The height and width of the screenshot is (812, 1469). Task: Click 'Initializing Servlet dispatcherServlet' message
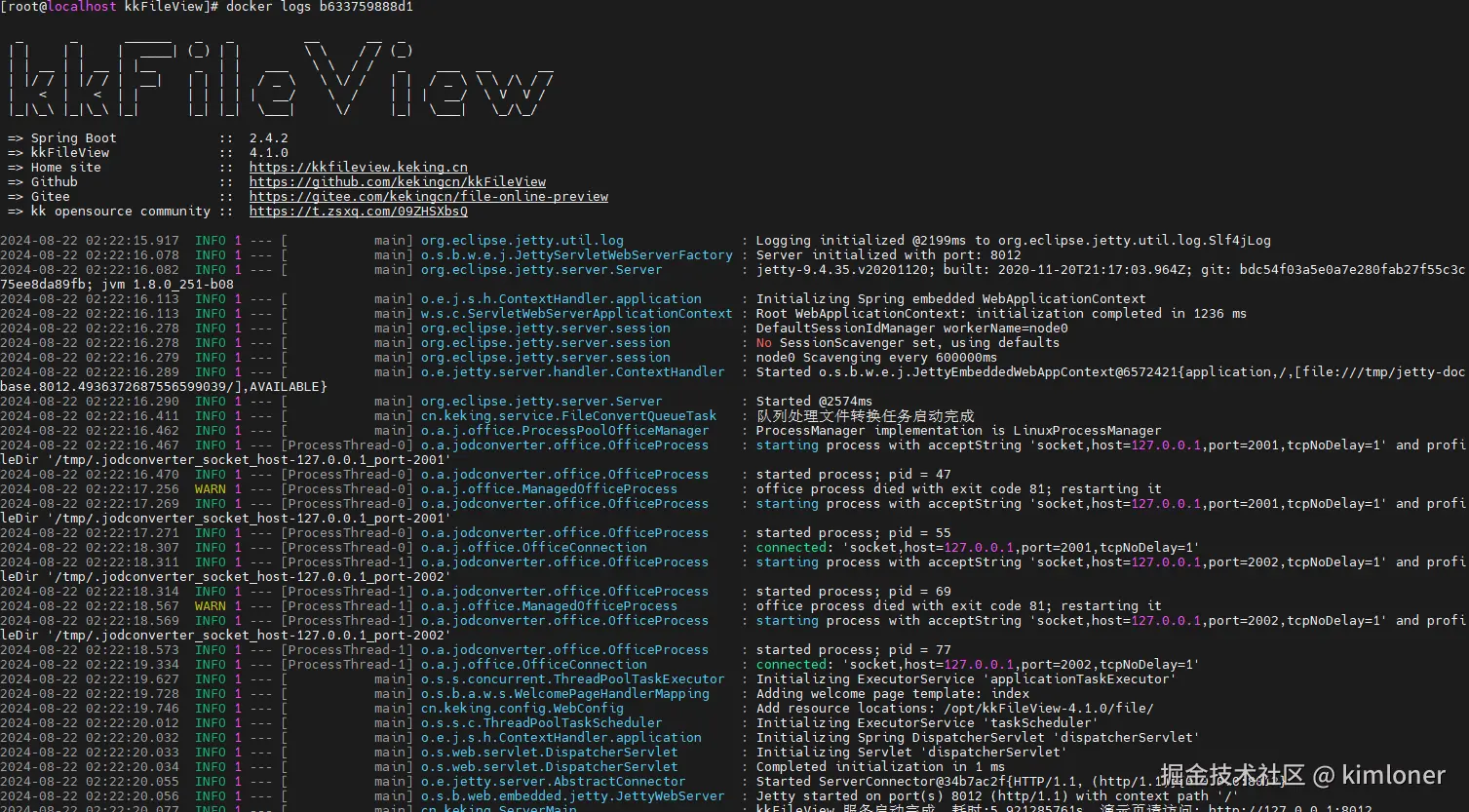(912, 753)
